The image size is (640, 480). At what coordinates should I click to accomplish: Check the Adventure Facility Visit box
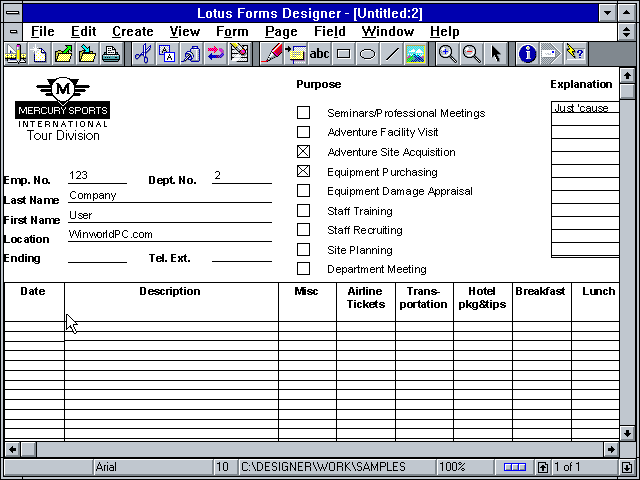[303, 132]
